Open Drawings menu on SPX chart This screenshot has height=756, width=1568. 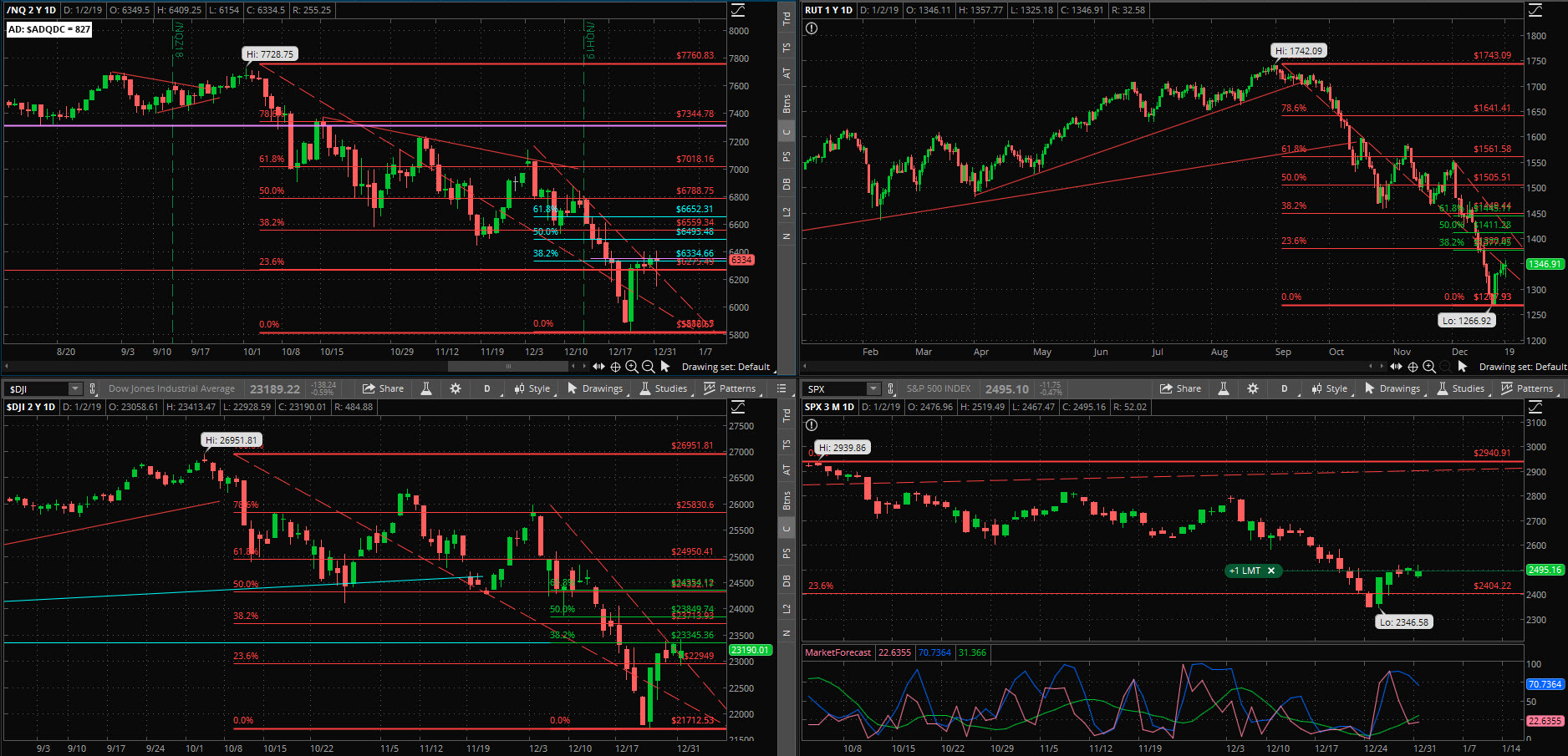tap(1392, 388)
